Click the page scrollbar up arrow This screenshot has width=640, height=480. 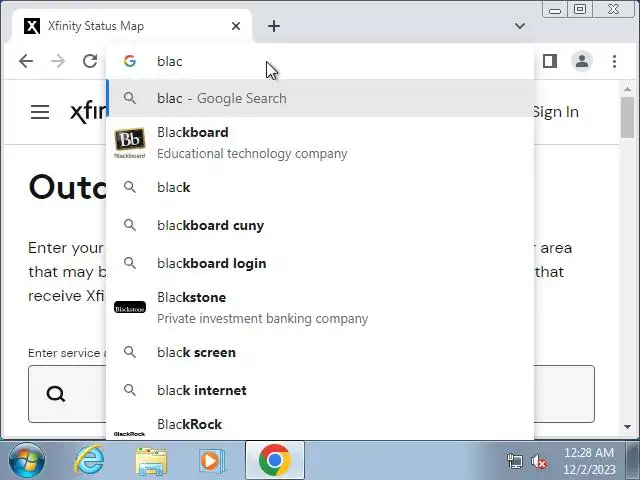click(x=627, y=89)
